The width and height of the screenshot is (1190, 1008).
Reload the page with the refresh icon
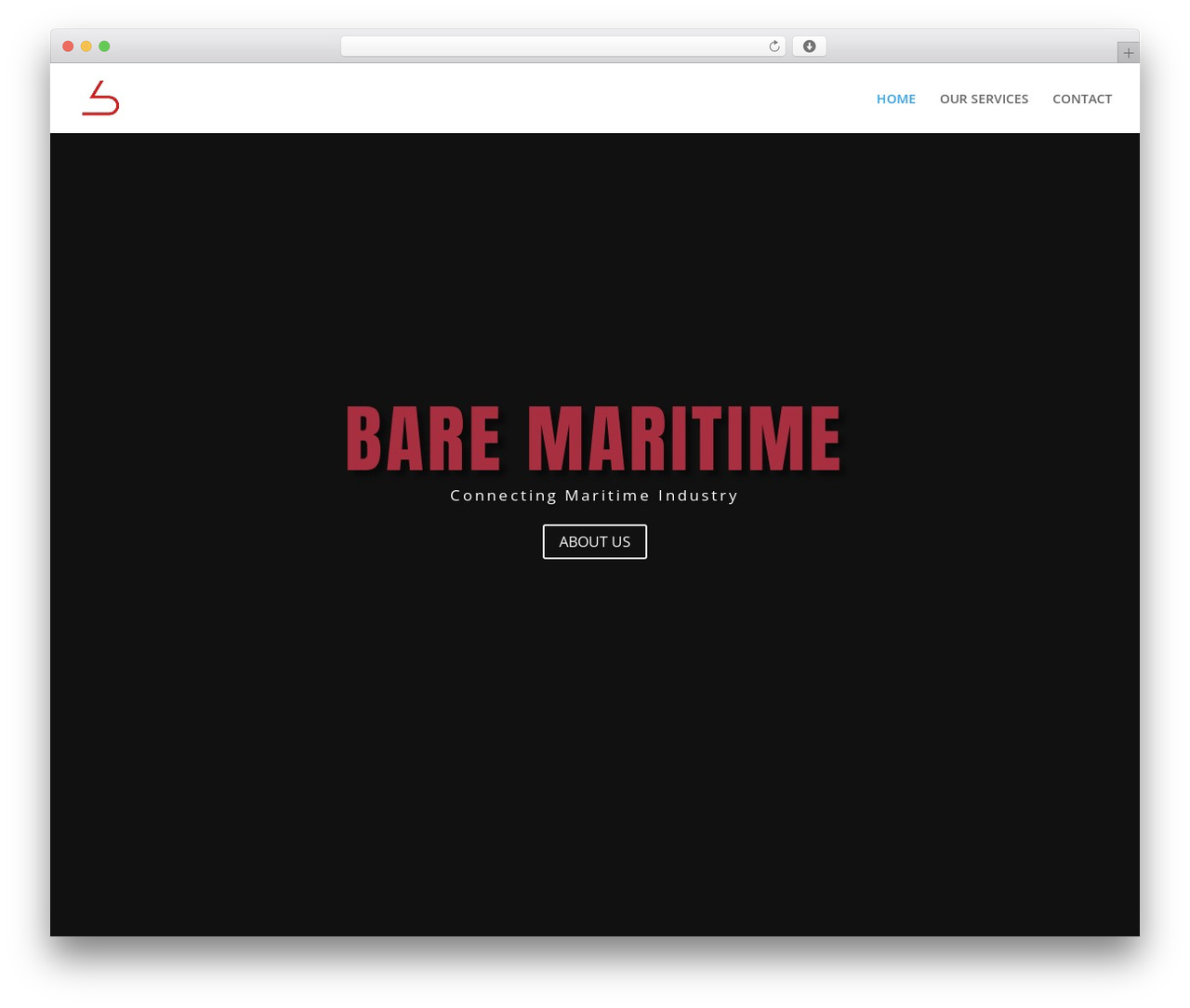pos(773,46)
